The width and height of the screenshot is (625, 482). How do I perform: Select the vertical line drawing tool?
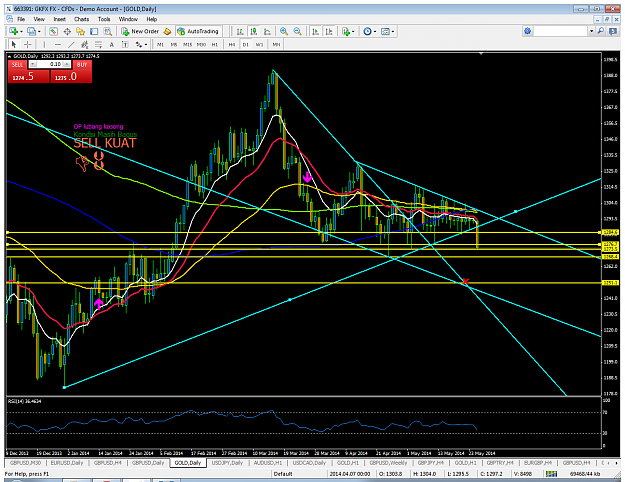coord(44,44)
